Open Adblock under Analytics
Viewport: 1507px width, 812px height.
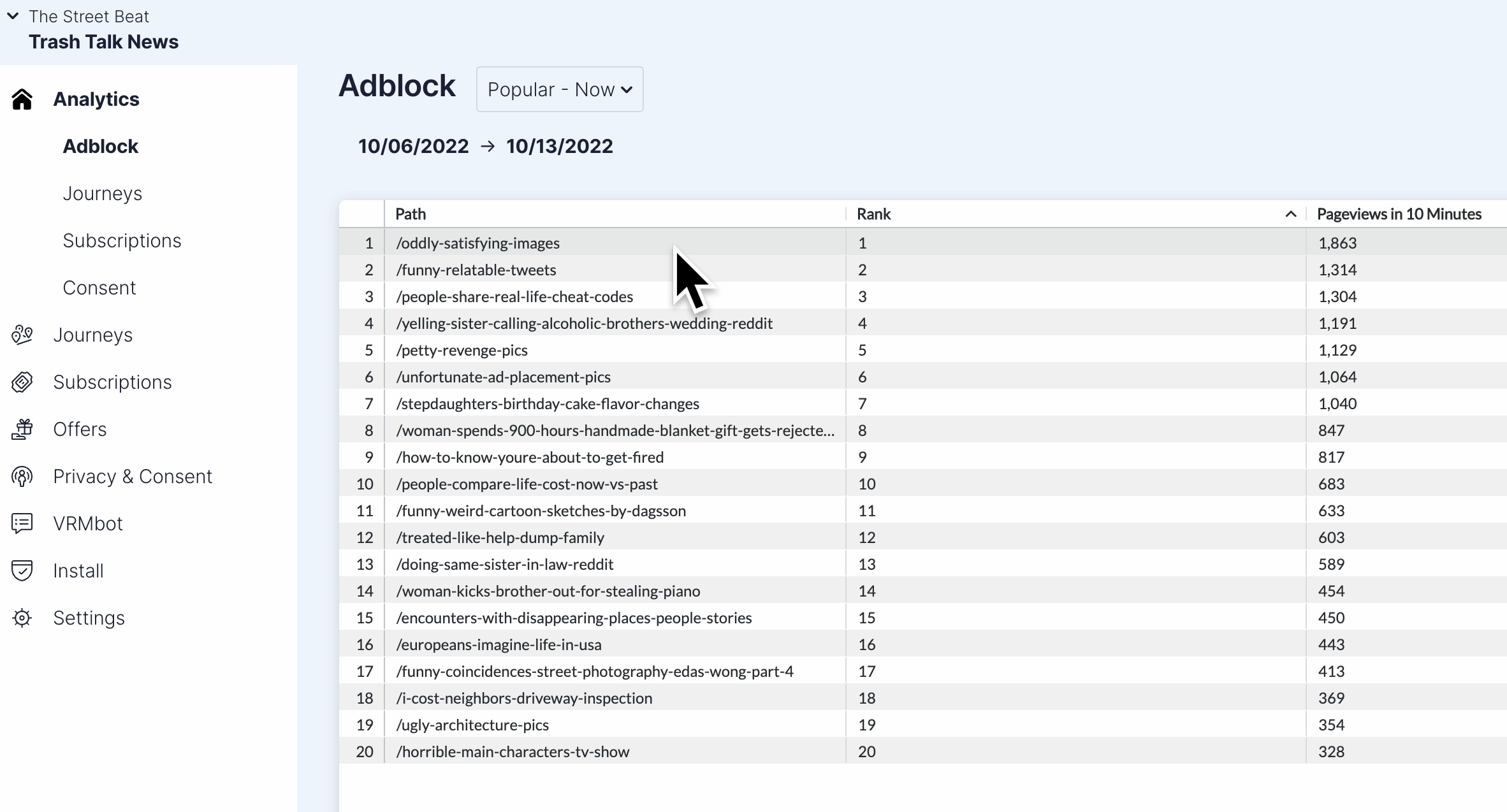tap(101, 147)
